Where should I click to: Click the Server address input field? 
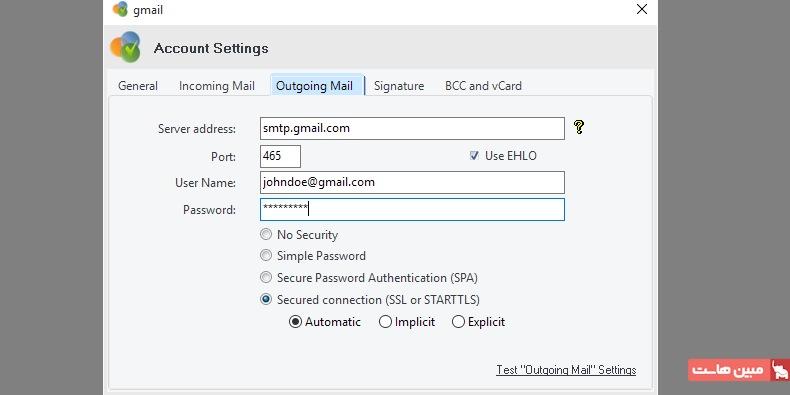pyautogui.click(x=412, y=128)
